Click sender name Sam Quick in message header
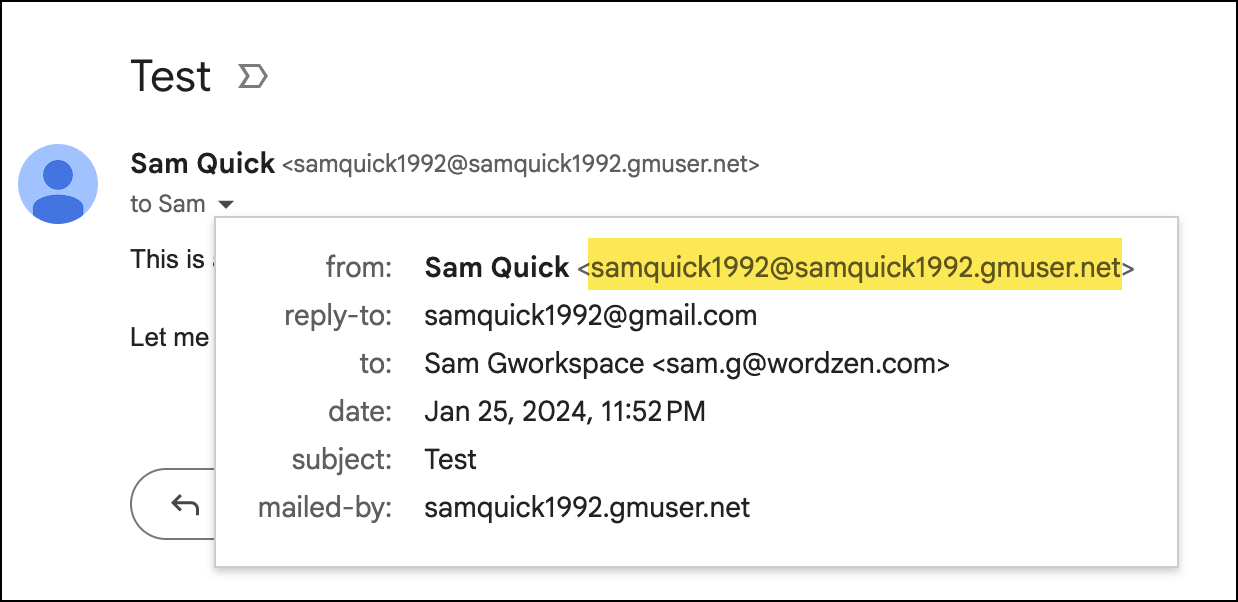Screen dimensions: 1238x602 click(x=203, y=163)
